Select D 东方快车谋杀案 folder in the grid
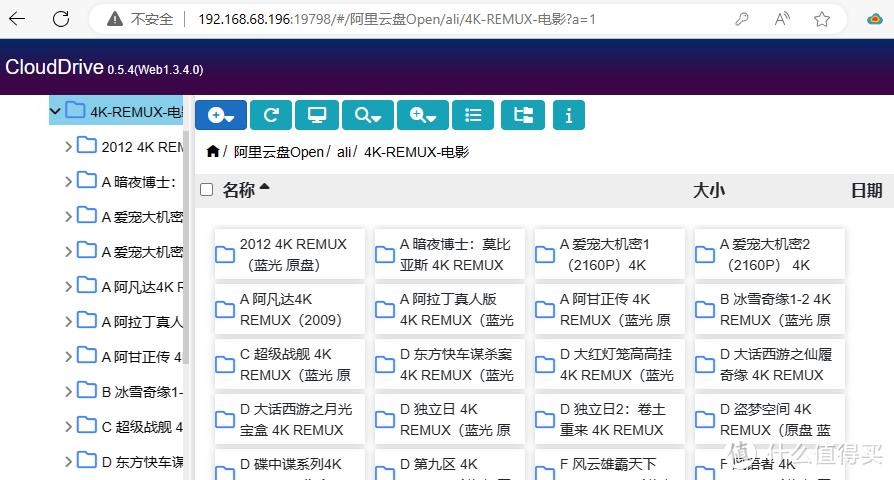Viewport: 894px width, 480px height. point(450,365)
